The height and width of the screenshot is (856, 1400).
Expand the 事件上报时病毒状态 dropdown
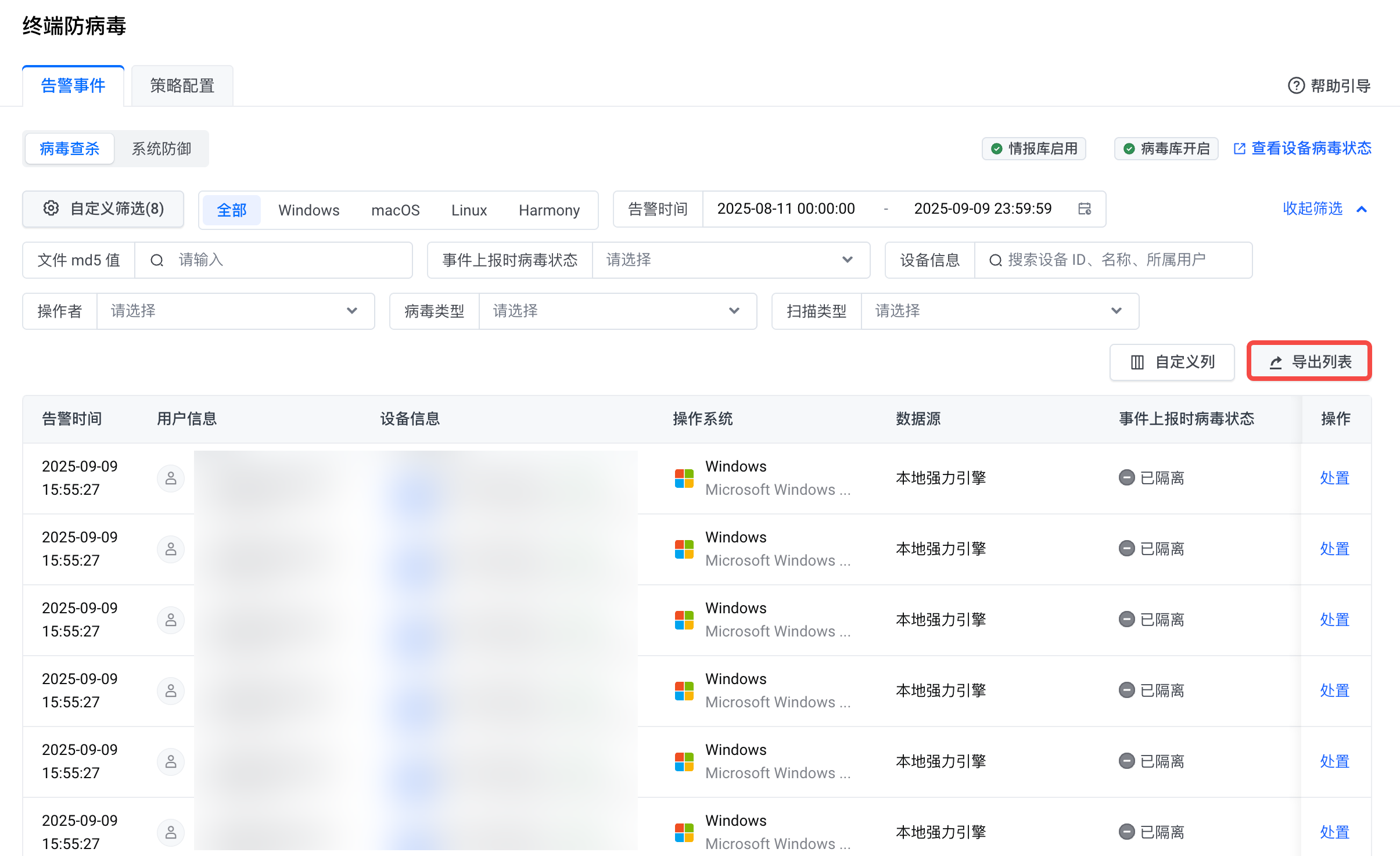click(x=730, y=260)
